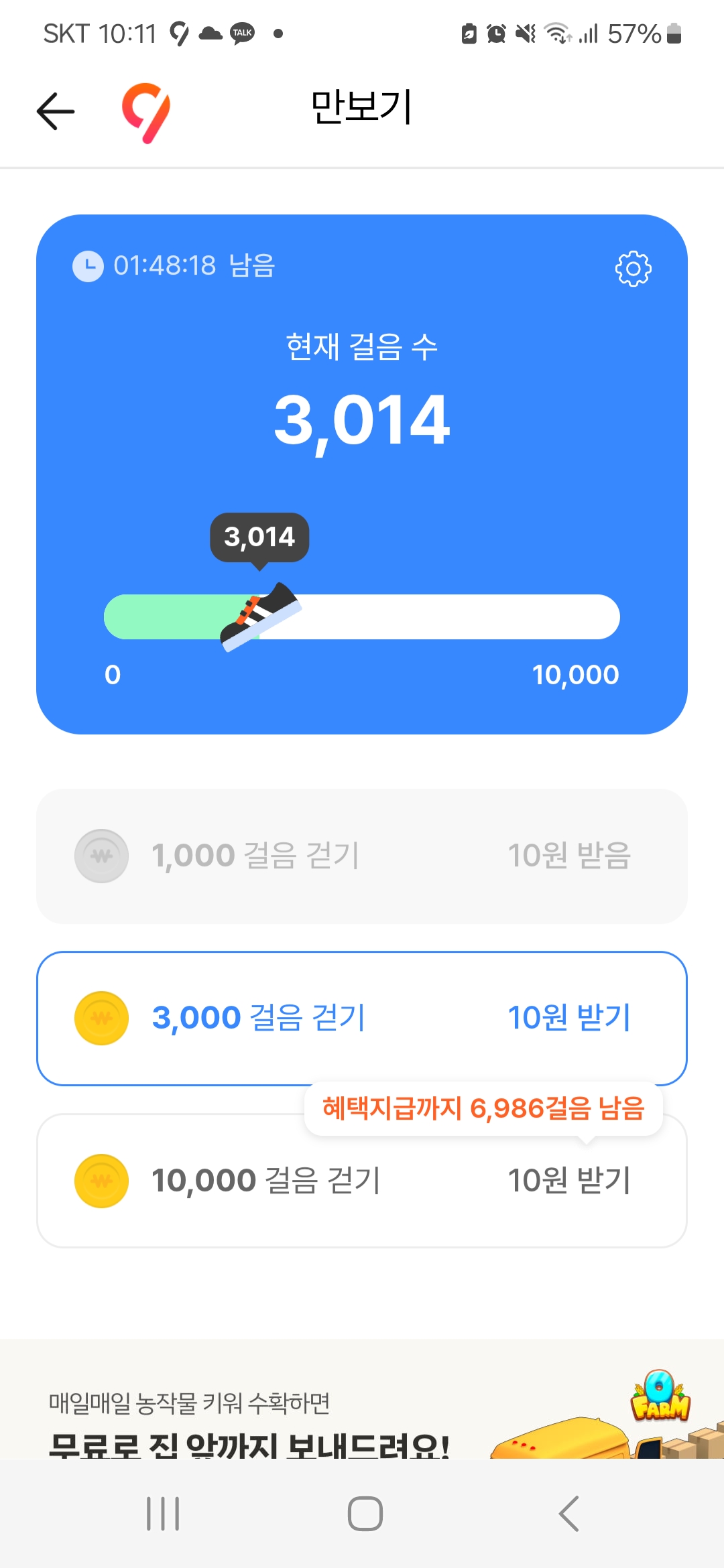Viewport: 724px width, 1568px height.
Task: Open step counter settings gear
Action: [633, 269]
